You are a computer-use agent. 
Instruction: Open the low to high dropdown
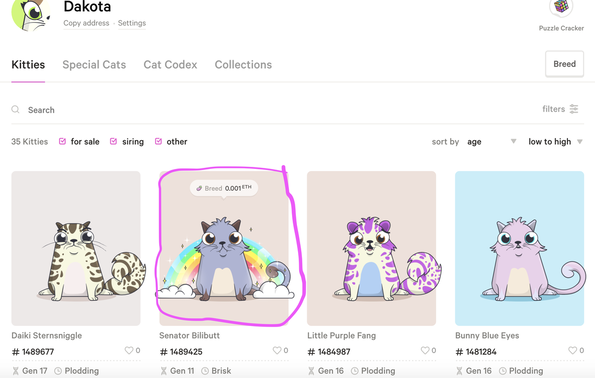555,142
